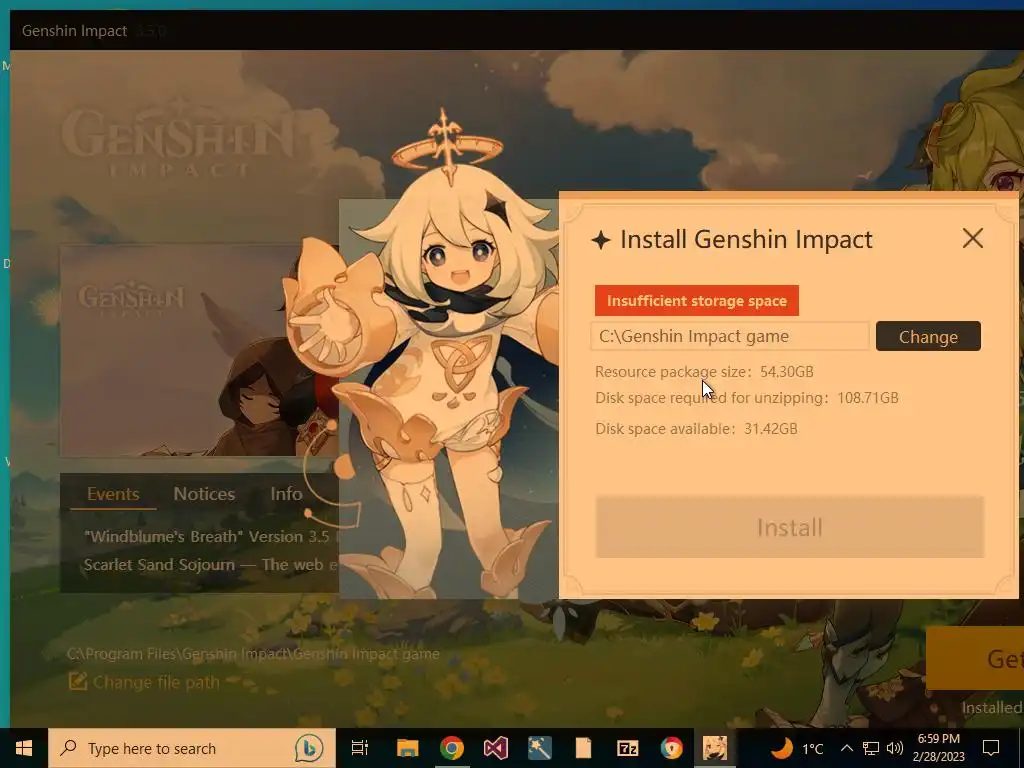The height and width of the screenshot is (768, 1024).
Task: Open the Scarlet Sand Sojourn news item
Action: [x=211, y=565]
